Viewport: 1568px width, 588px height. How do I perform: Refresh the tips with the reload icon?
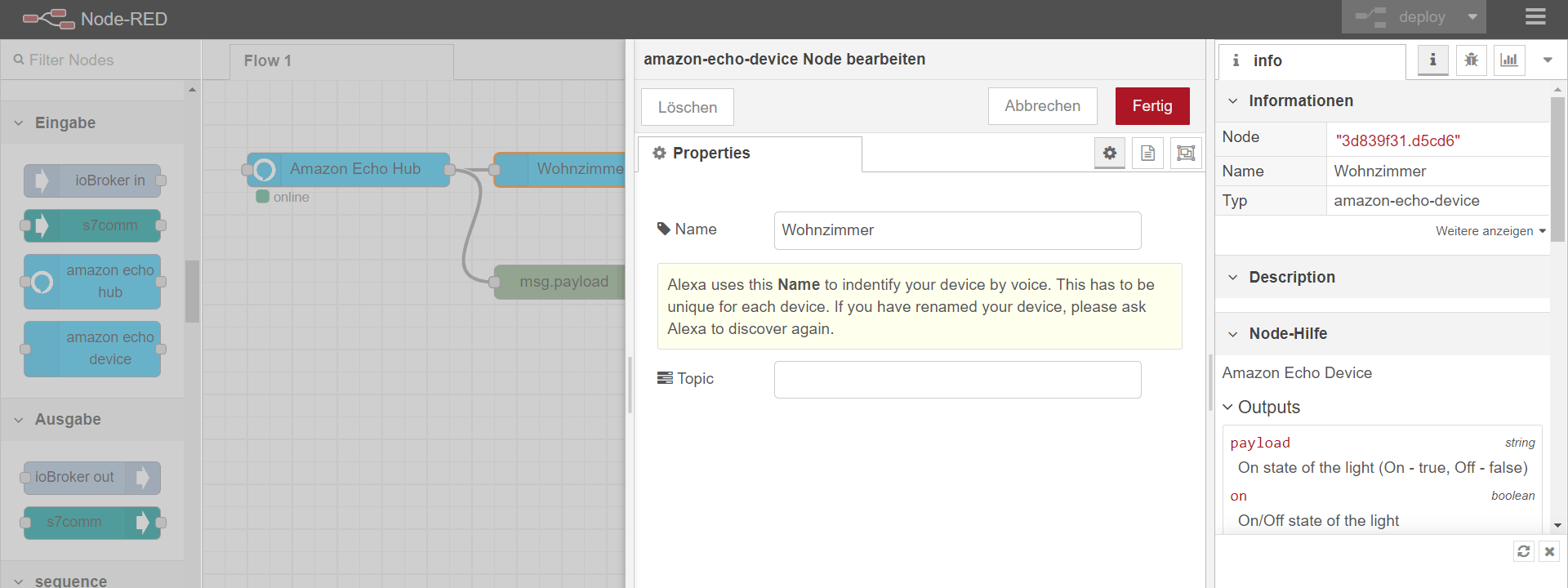point(1524,551)
